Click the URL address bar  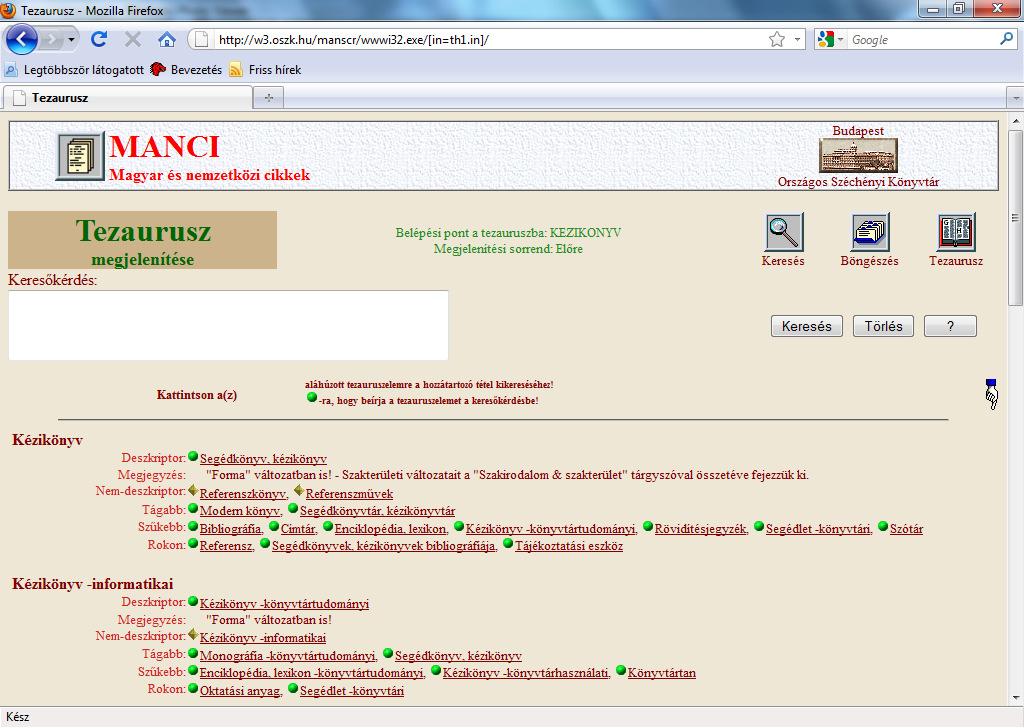pos(490,40)
